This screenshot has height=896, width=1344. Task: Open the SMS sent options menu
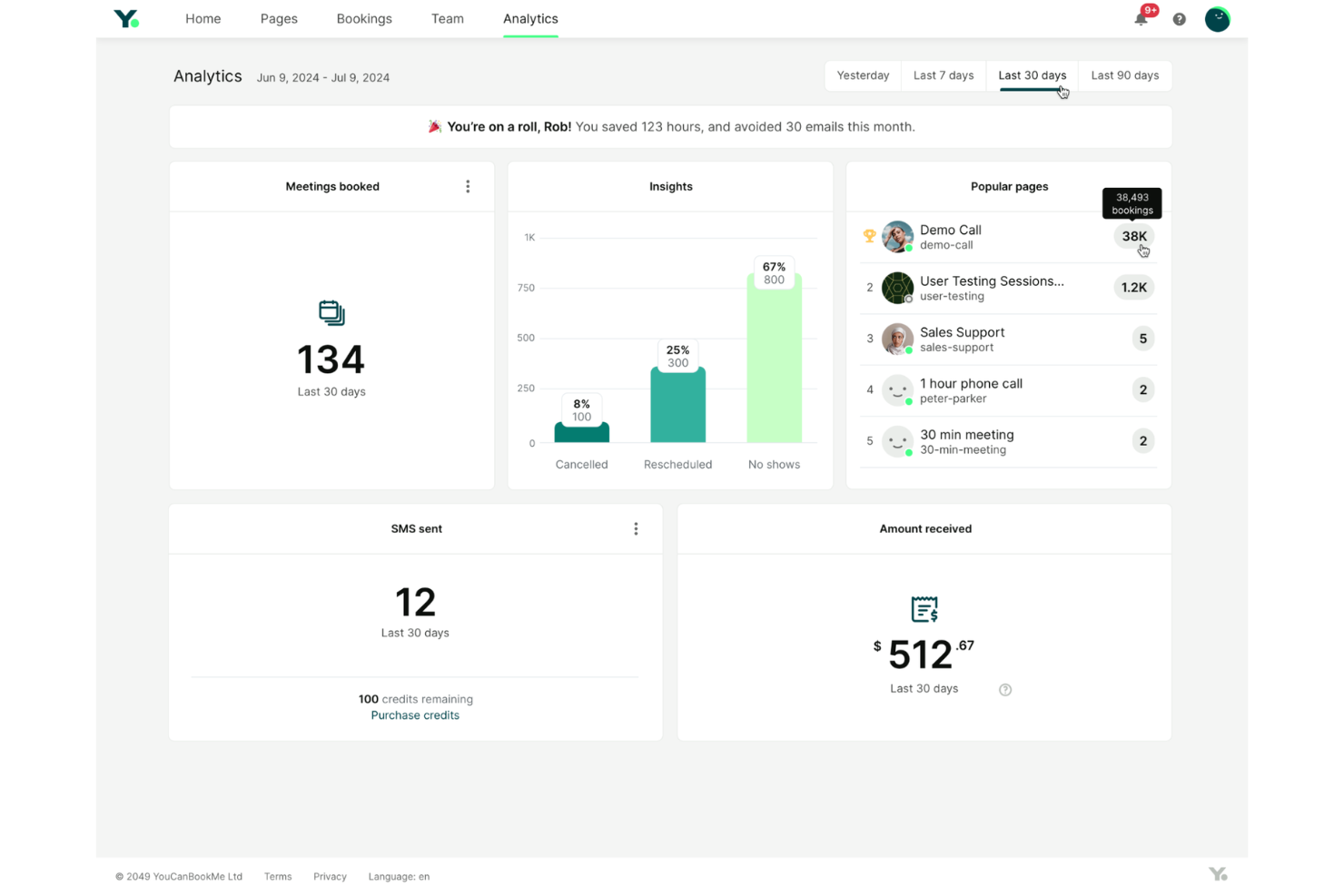636,528
